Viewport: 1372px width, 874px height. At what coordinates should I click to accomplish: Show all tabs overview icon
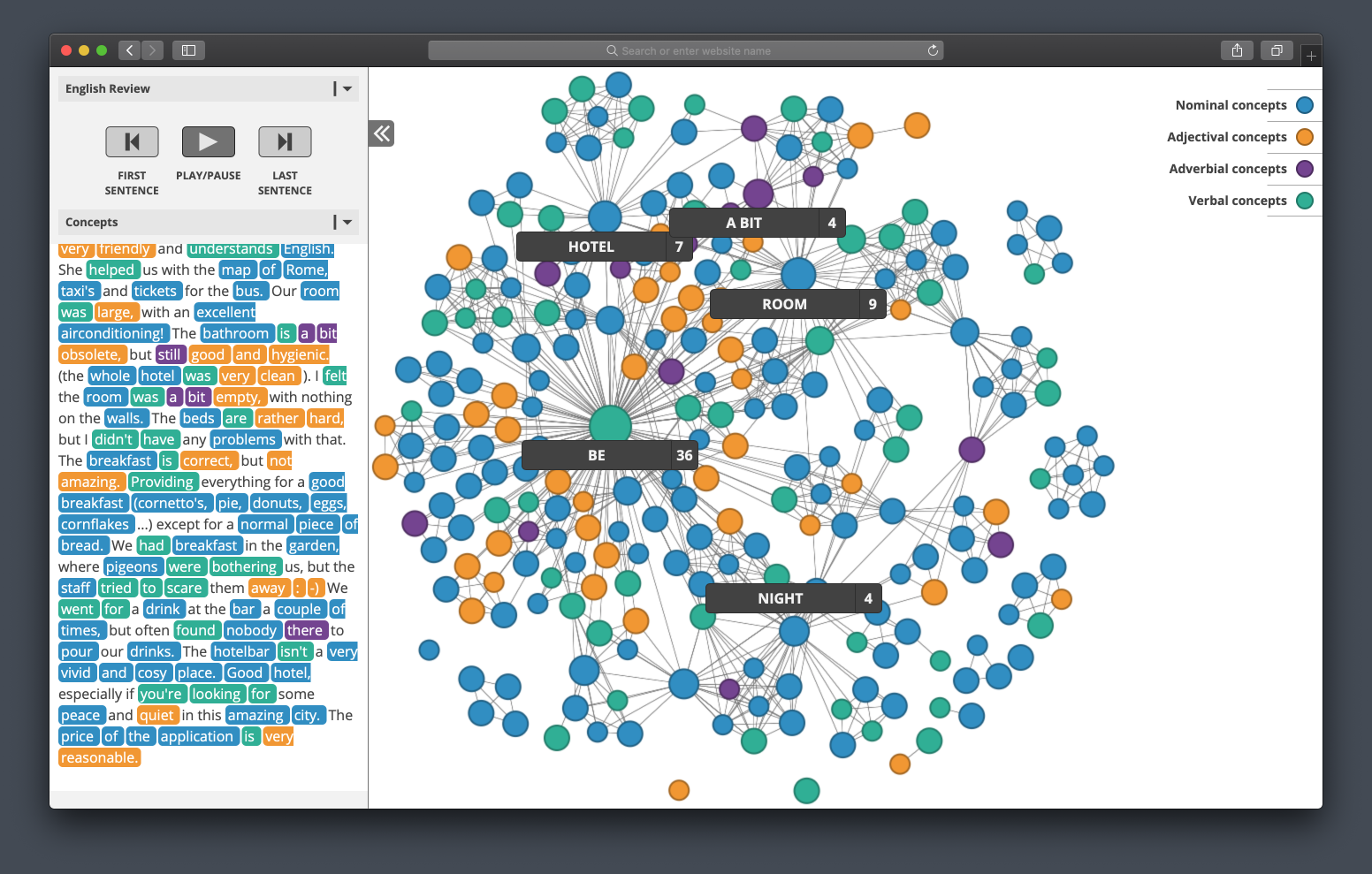coord(1277,50)
